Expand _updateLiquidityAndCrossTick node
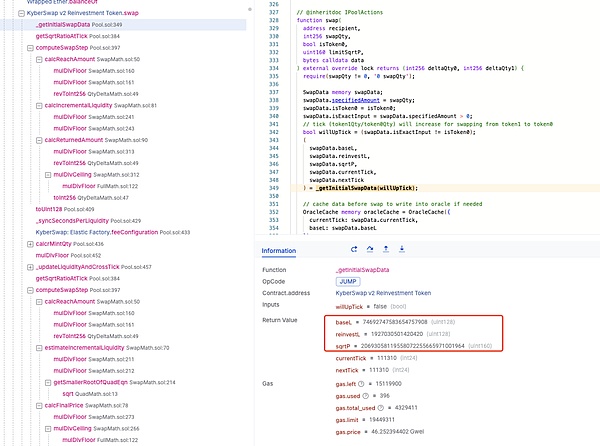Viewport: 600px width, 446px height. tap(28, 267)
